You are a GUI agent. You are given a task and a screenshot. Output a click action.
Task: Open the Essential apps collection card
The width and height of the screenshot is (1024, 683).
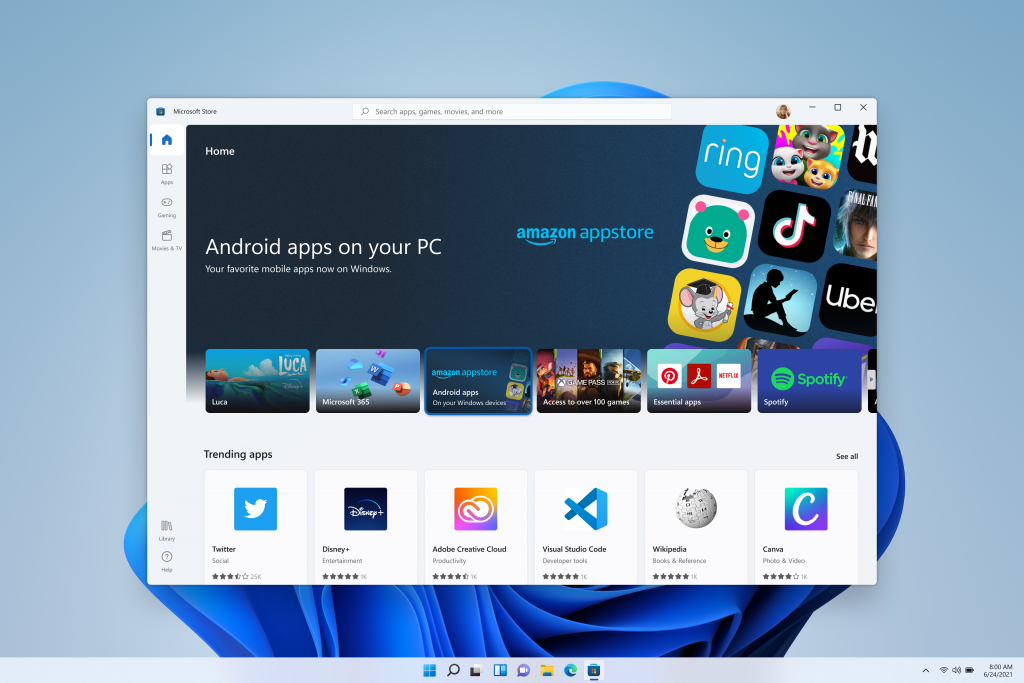coord(699,381)
